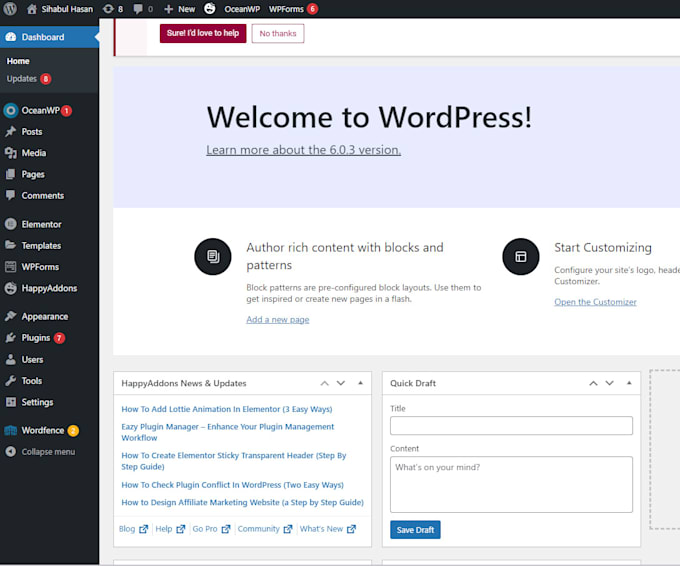Open the updates icon showing 8
The image size is (680, 566).
click(108, 9)
